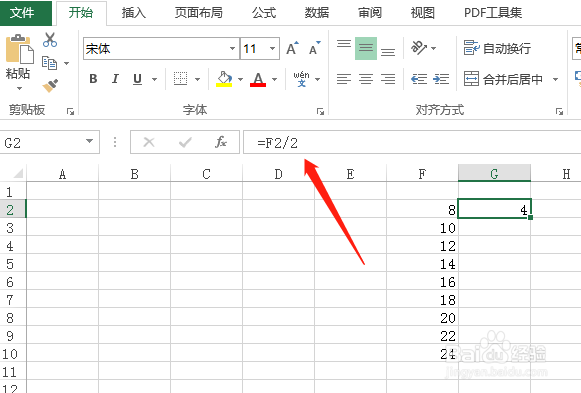Click the wén phonetic guide icon

tap(302, 79)
